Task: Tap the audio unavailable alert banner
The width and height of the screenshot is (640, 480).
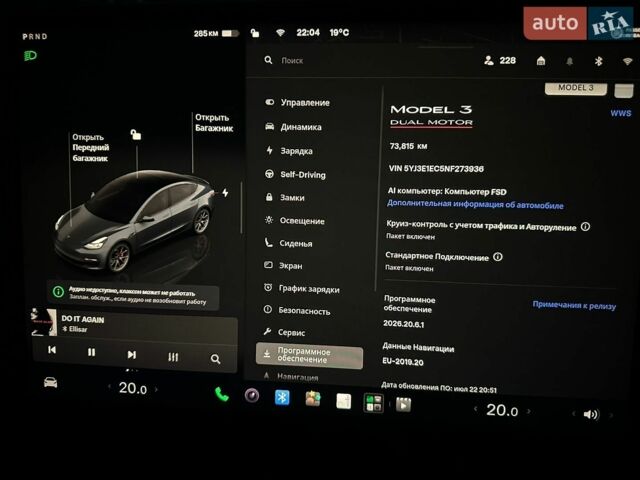Action: click(x=133, y=297)
